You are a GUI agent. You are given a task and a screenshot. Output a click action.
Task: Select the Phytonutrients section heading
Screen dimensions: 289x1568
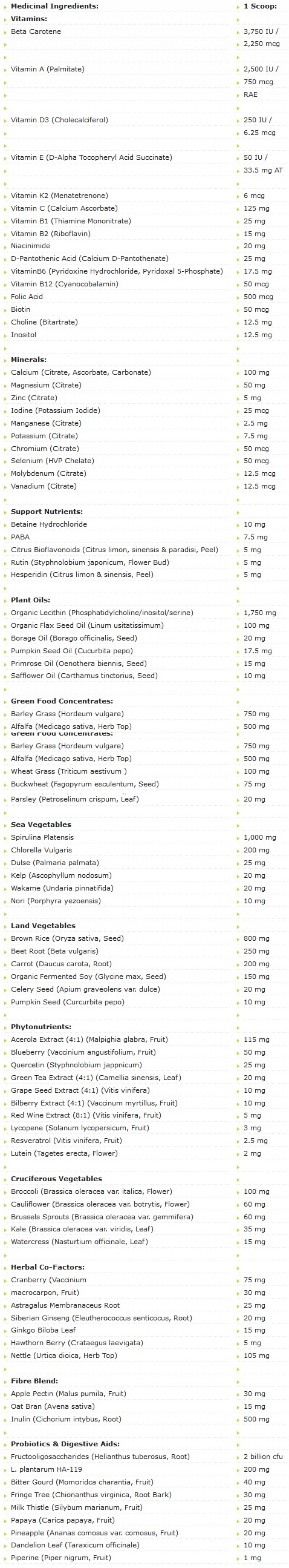(x=41, y=1027)
